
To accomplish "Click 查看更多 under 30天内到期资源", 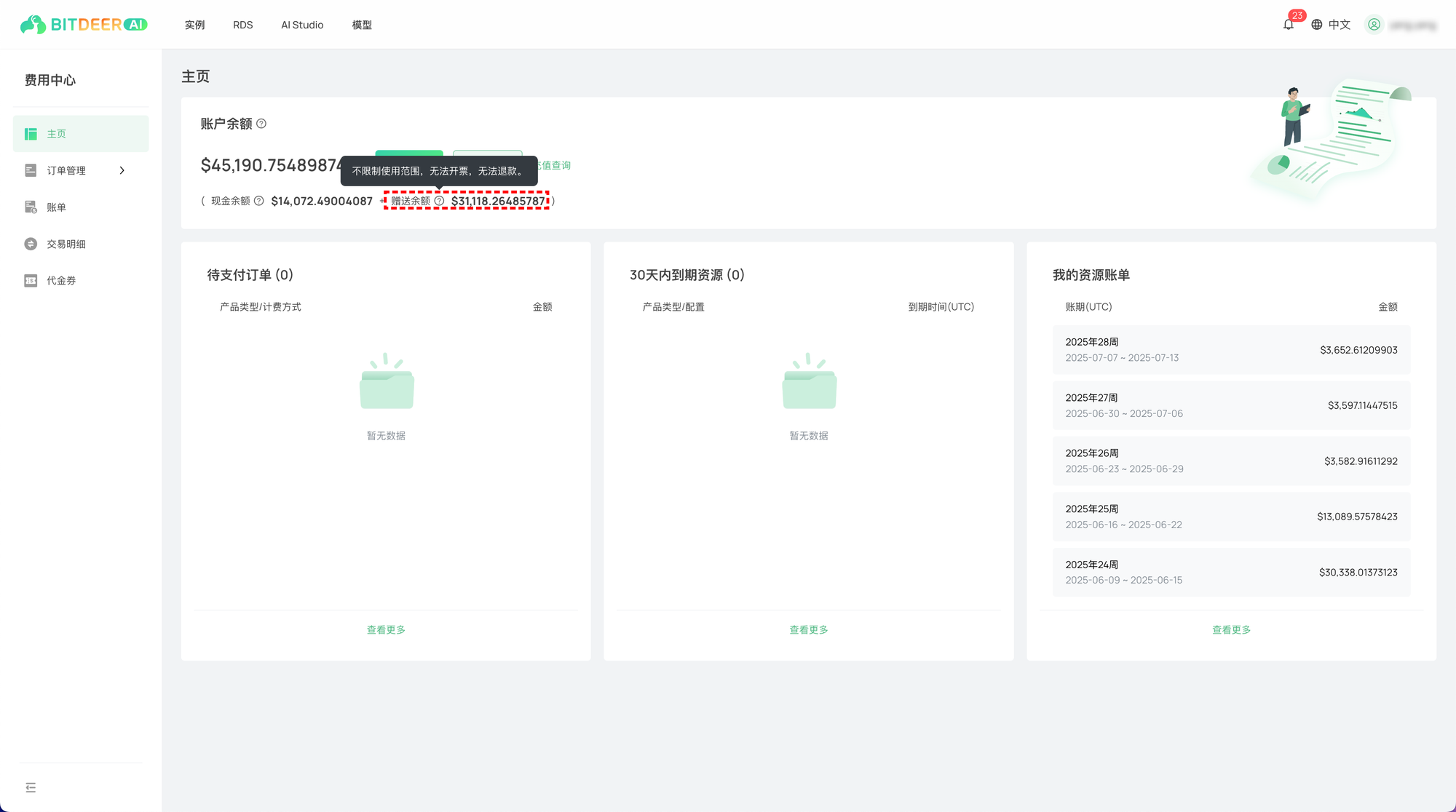I will 809,629.
